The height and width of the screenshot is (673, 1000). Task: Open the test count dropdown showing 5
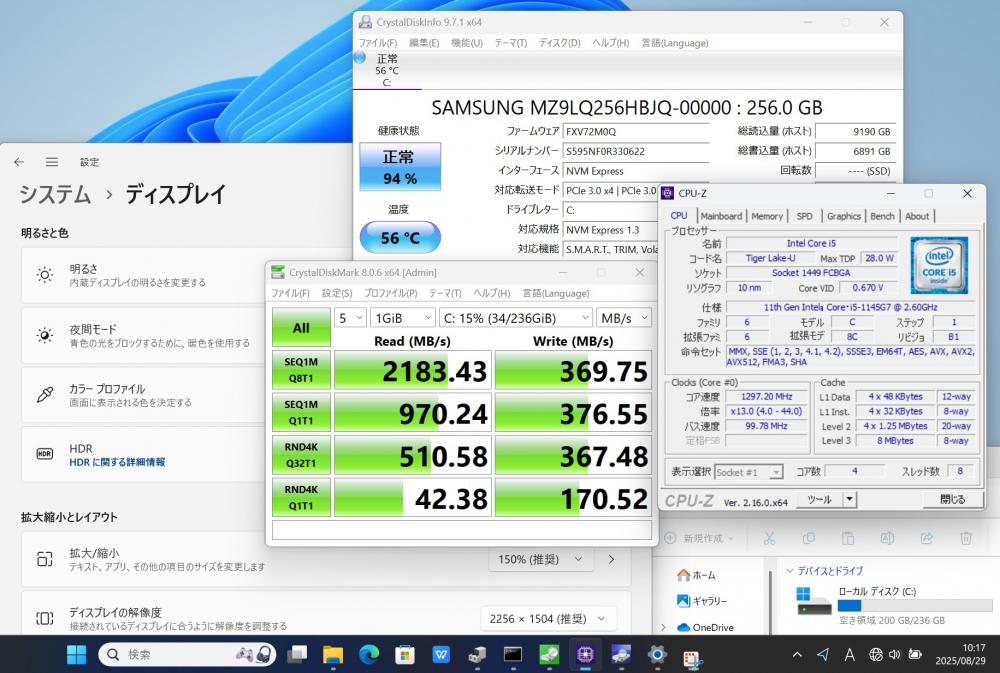click(350, 318)
